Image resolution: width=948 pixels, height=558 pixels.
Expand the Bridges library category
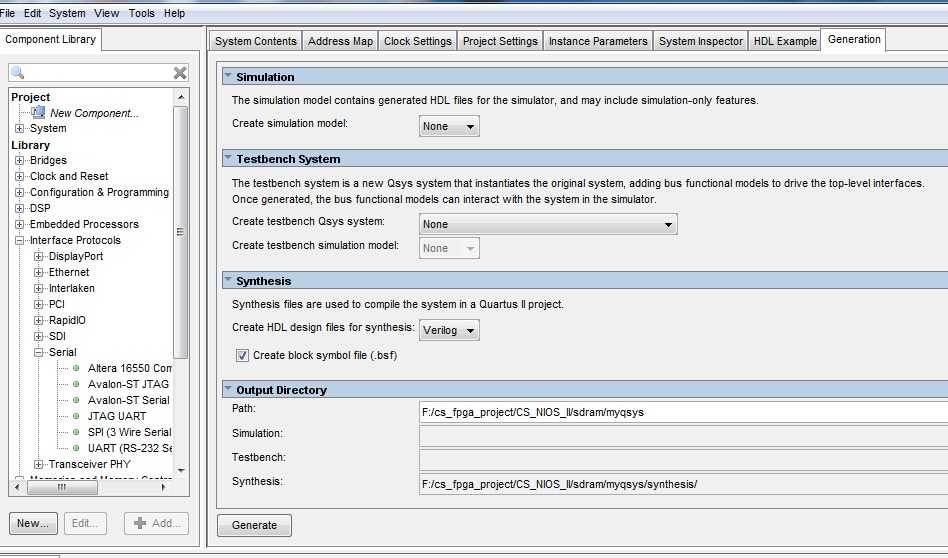click(19, 160)
